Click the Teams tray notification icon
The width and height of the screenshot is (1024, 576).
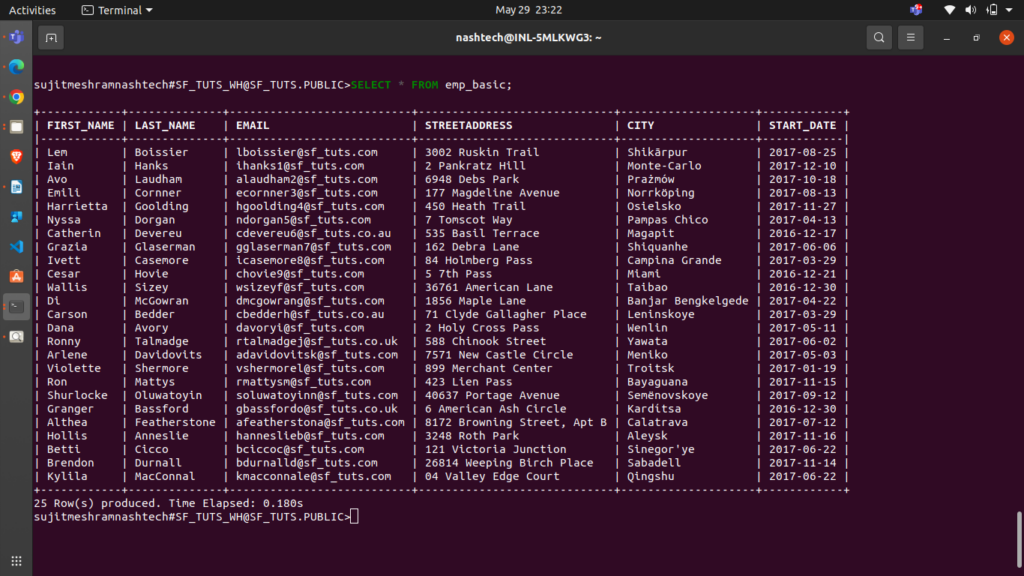point(916,10)
